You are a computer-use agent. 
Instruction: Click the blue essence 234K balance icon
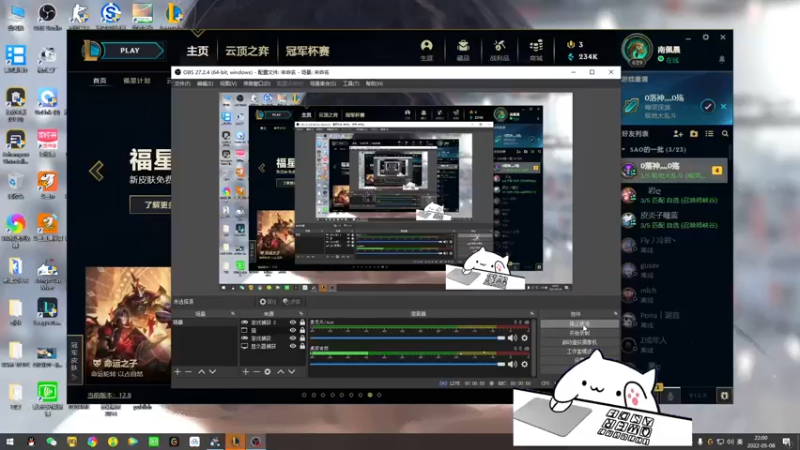click(x=571, y=57)
